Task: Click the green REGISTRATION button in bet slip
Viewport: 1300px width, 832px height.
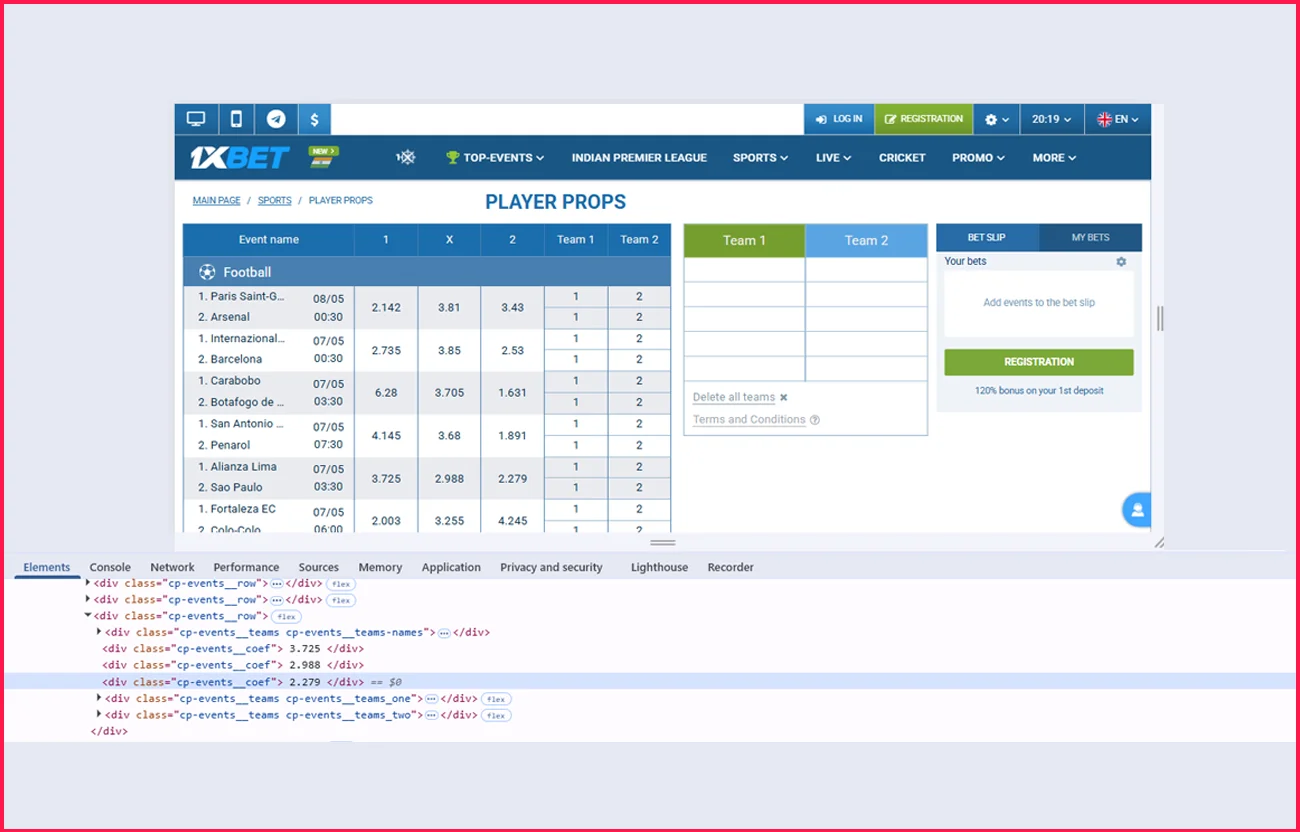Action: pos(1038,362)
